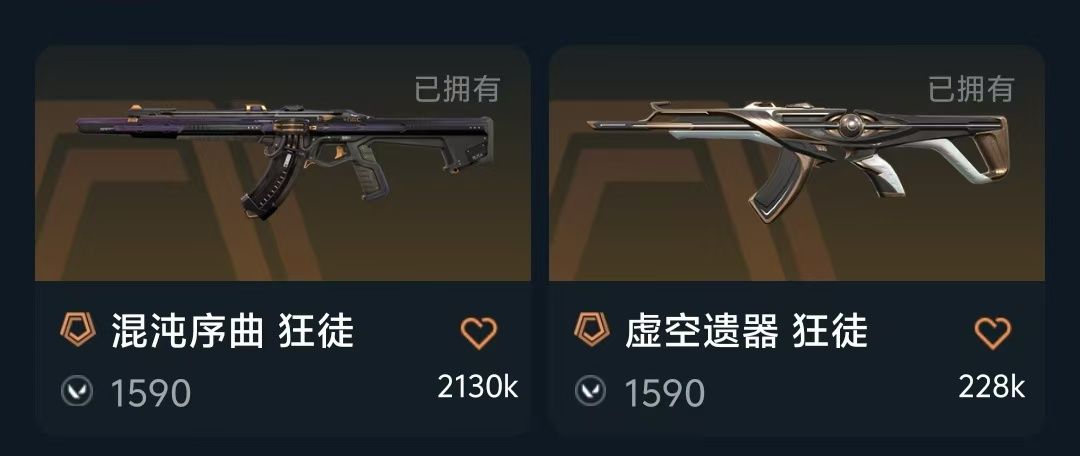Select the 虚空遗器 狂徒 skin name
The width and height of the screenshot is (1080, 456).
point(747,331)
